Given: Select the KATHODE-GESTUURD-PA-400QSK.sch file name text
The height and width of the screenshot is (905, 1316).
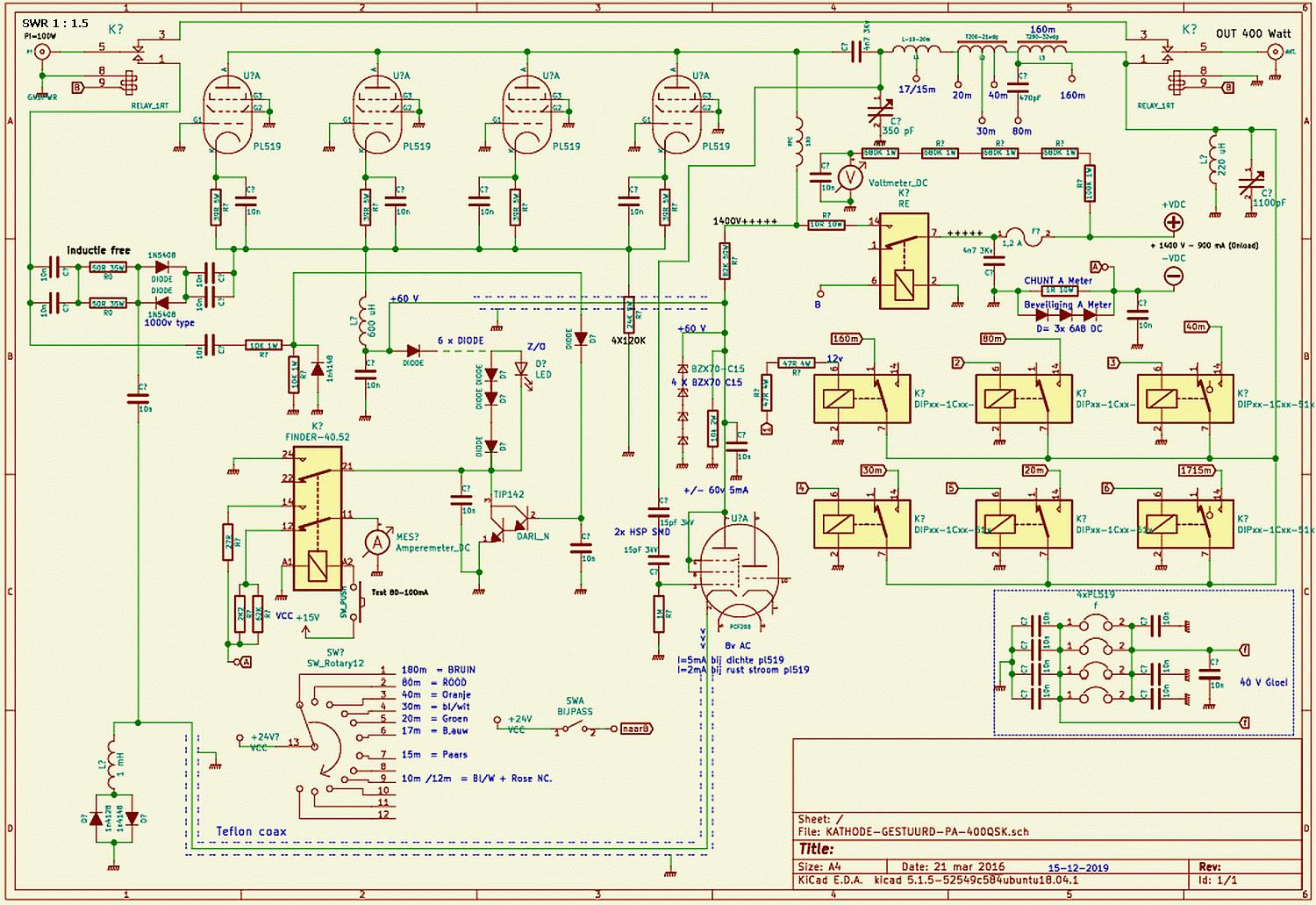Looking at the screenshot, I should click(x=927, y=831).
